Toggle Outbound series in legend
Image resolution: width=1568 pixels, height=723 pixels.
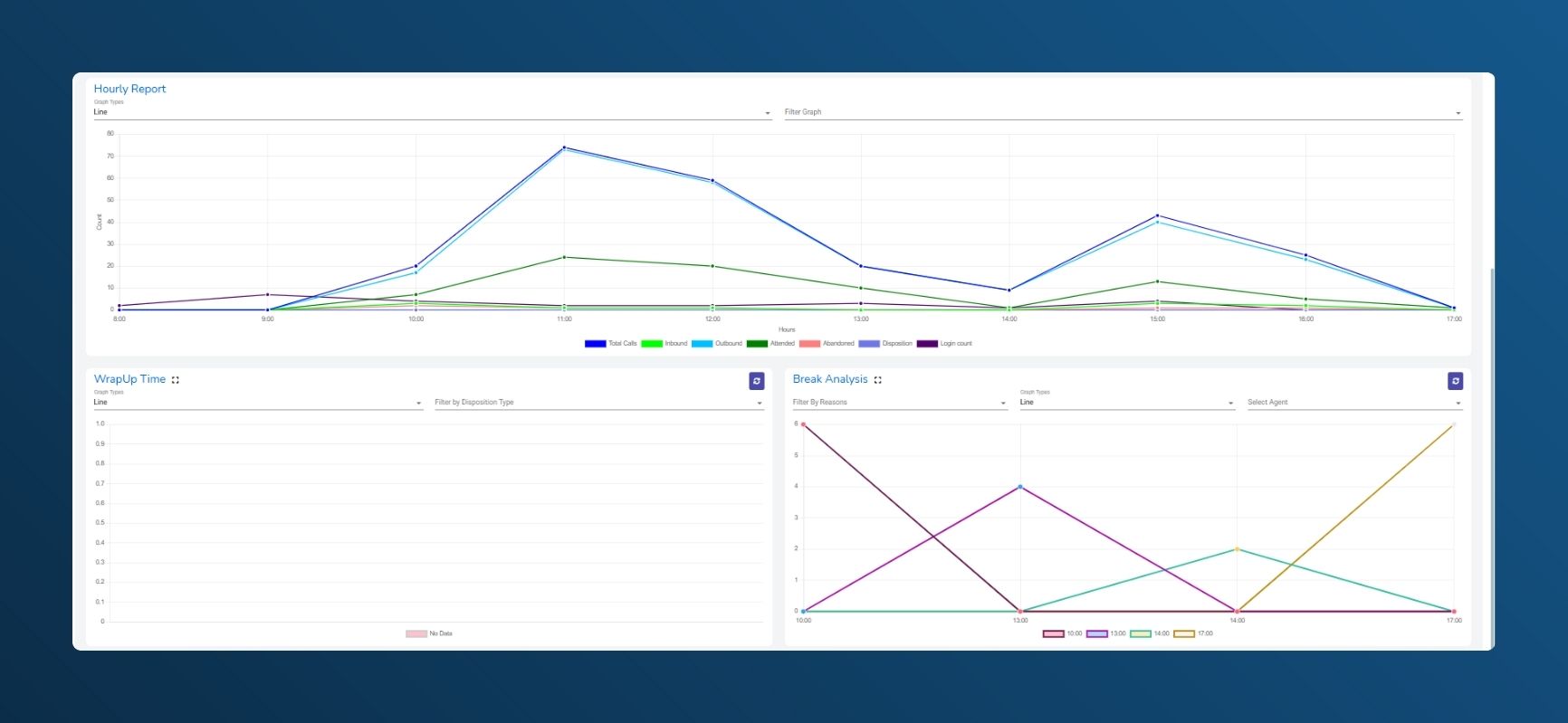[717, 344]
